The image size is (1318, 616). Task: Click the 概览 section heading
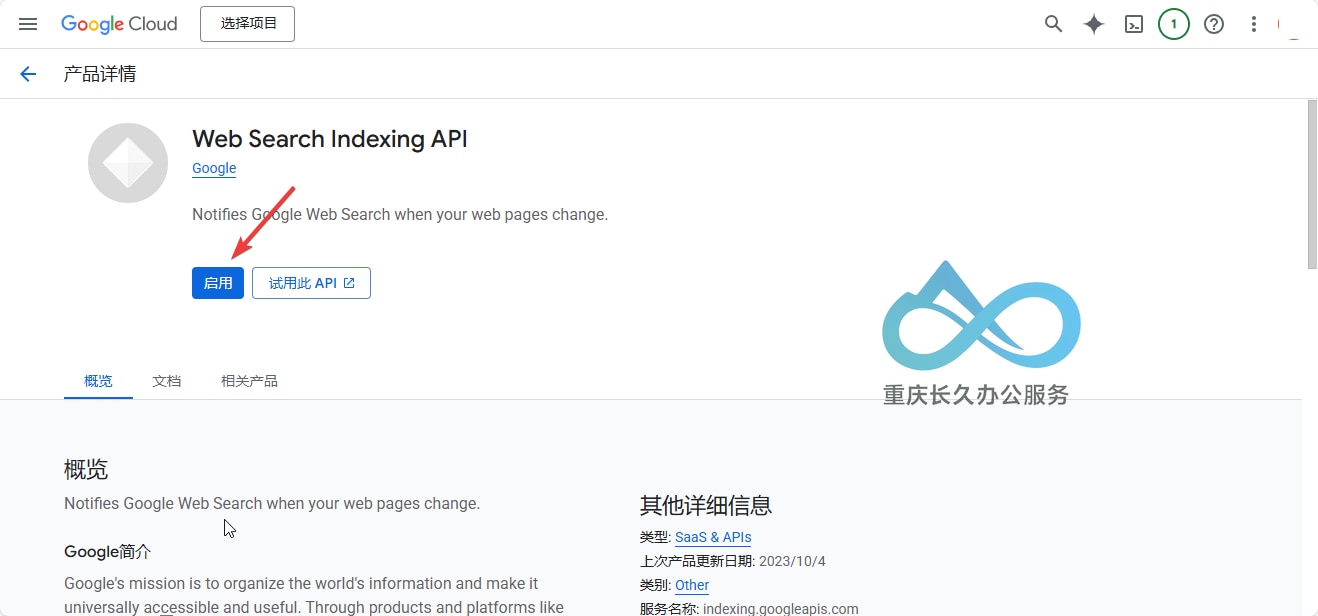[86, 469]
